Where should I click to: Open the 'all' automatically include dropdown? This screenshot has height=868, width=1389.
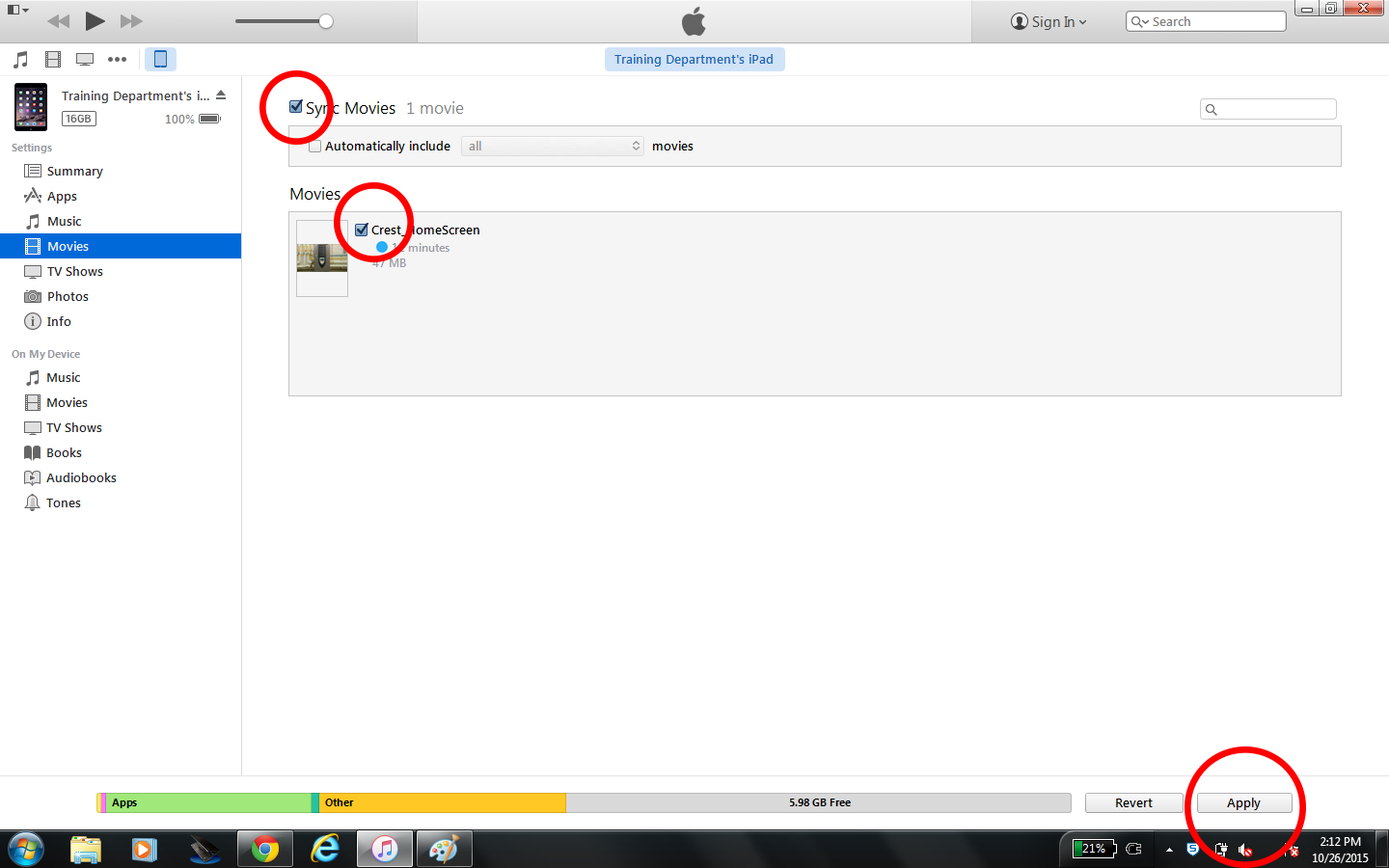553,147
